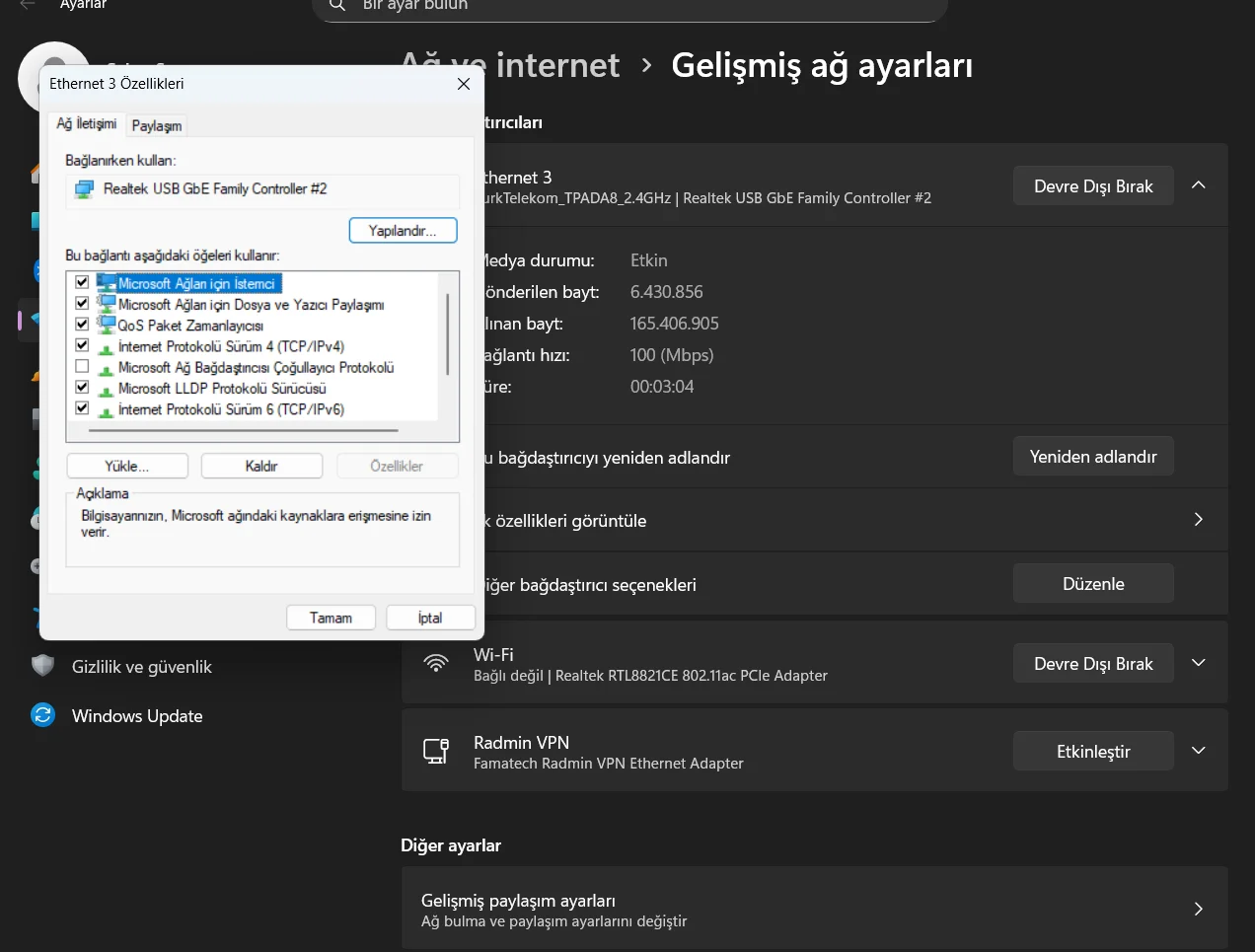
Task: Uncheck Dosya ve Yazıcı Paylaşımı item
Action: 82,303
